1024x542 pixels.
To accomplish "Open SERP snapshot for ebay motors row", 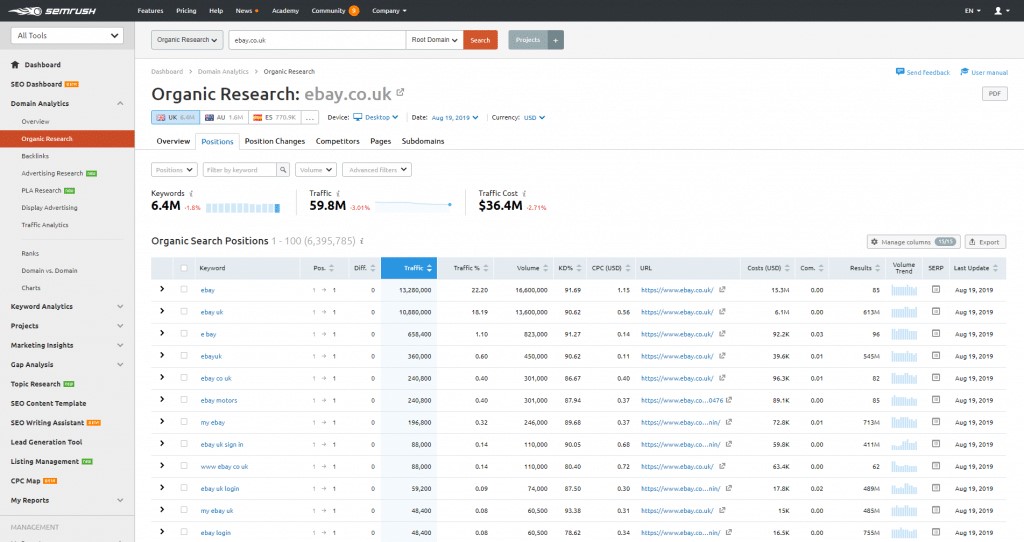I will click(x=936, y=400).
